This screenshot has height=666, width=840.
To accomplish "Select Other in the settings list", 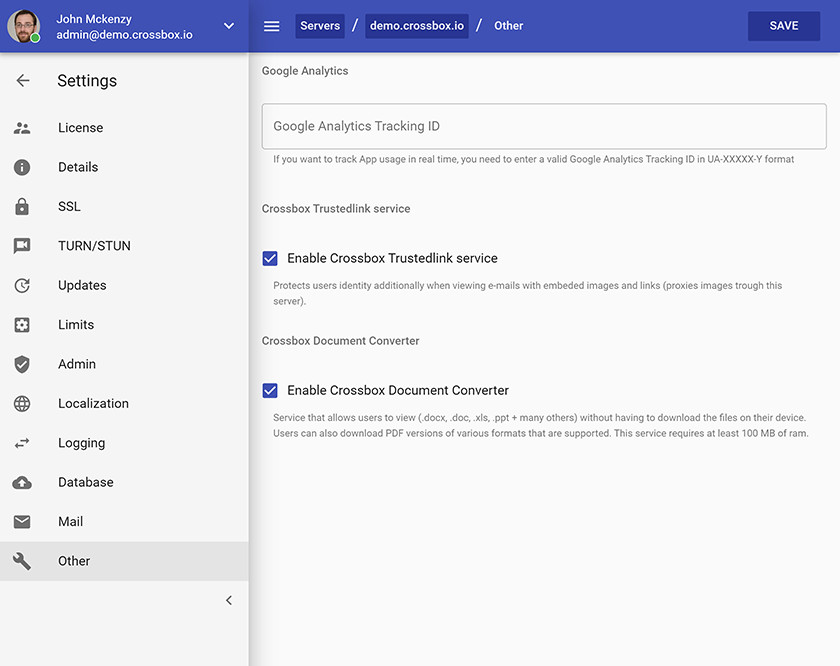I will [x=124, y=561].
